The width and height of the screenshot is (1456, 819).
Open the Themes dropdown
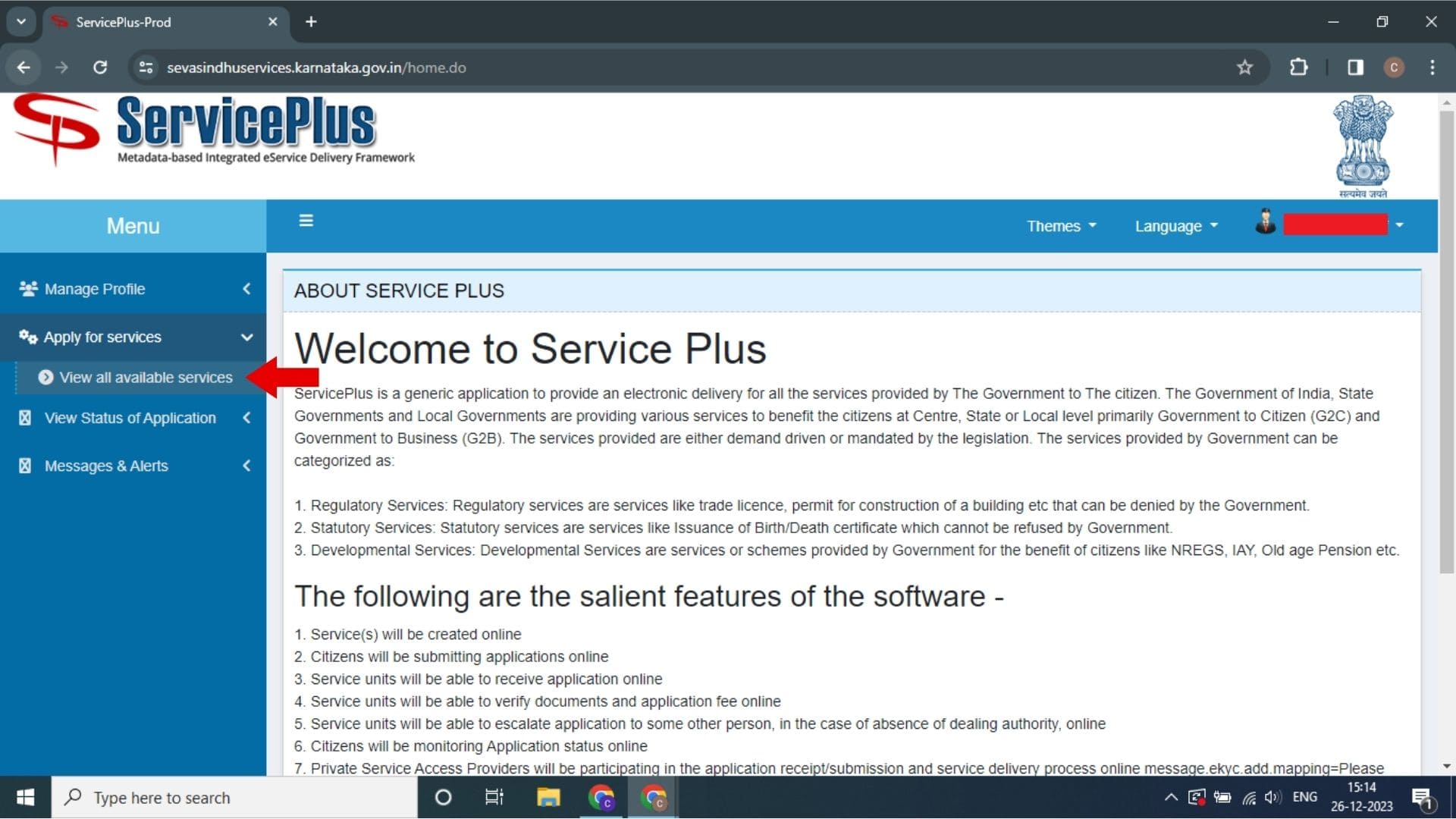pos(1061,226)
